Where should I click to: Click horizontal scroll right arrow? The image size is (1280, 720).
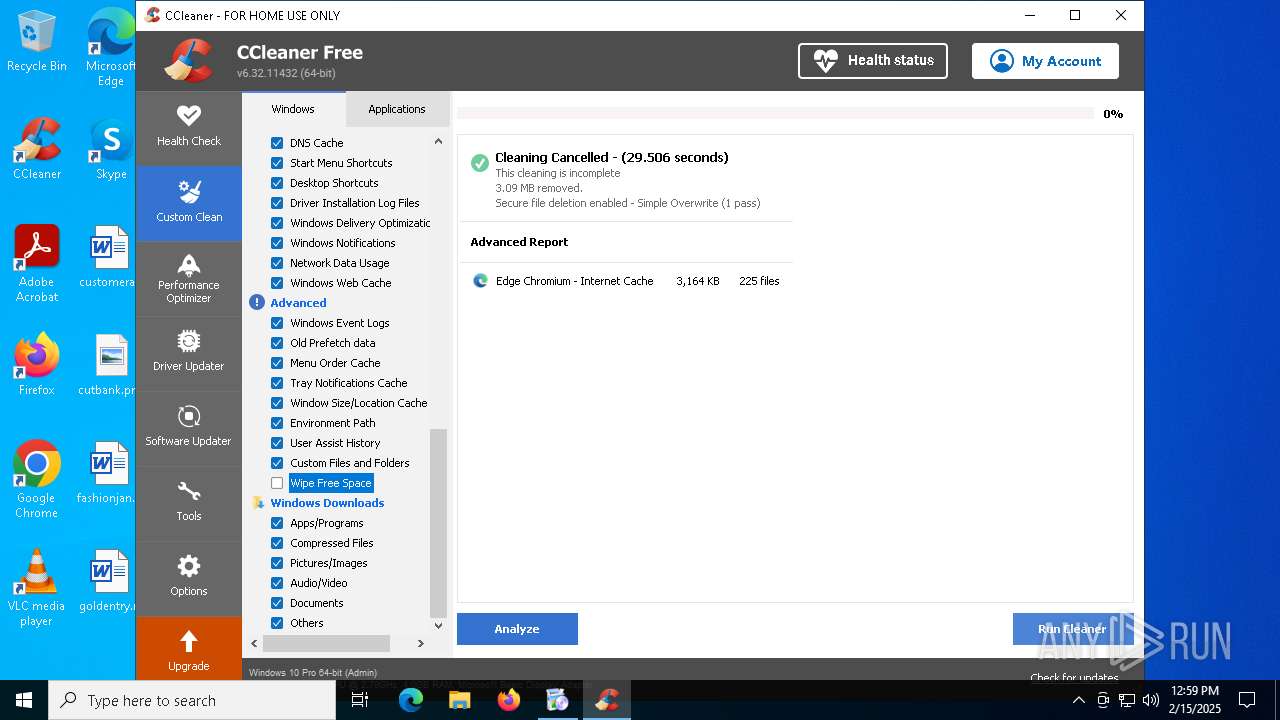pos(421,643)
